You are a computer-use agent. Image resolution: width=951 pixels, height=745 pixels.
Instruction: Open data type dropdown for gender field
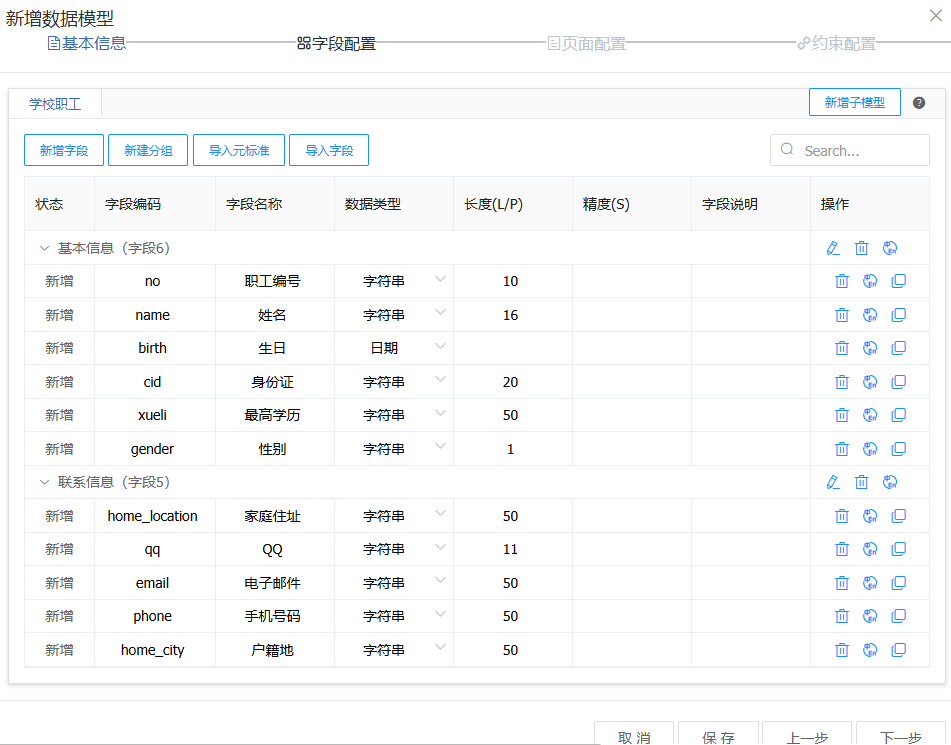point(393,449)
